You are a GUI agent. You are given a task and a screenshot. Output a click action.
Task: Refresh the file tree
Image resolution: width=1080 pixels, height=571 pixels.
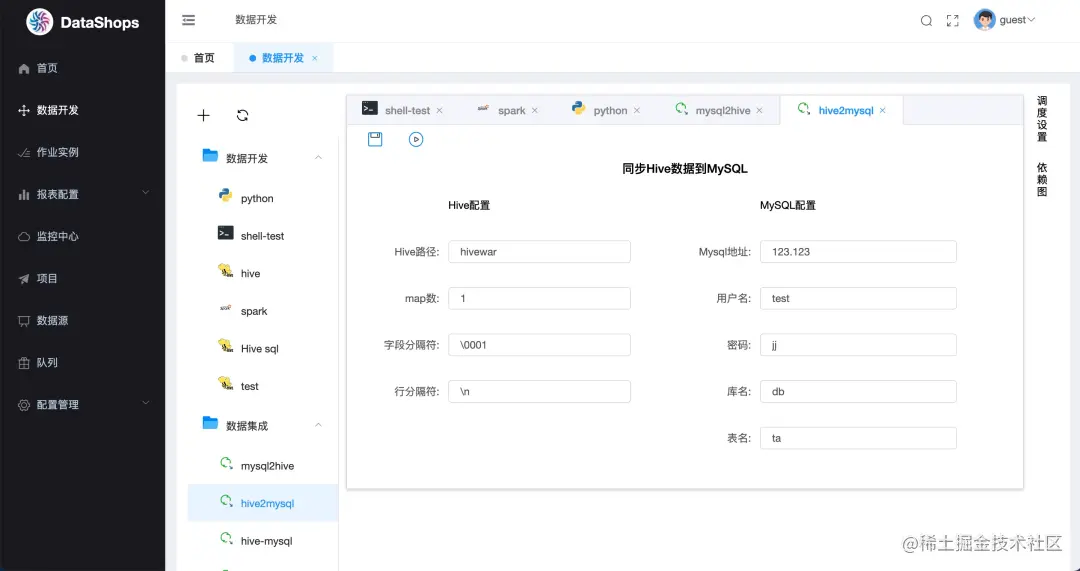click(x=242, y=116)
